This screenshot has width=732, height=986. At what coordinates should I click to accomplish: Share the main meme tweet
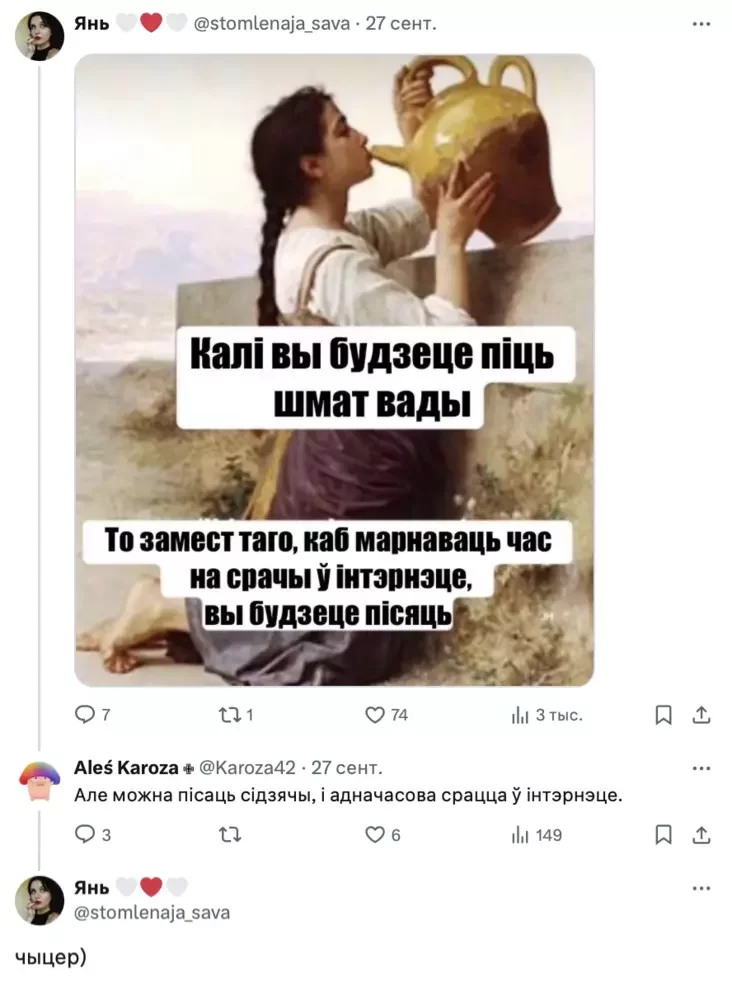point(701,715)
